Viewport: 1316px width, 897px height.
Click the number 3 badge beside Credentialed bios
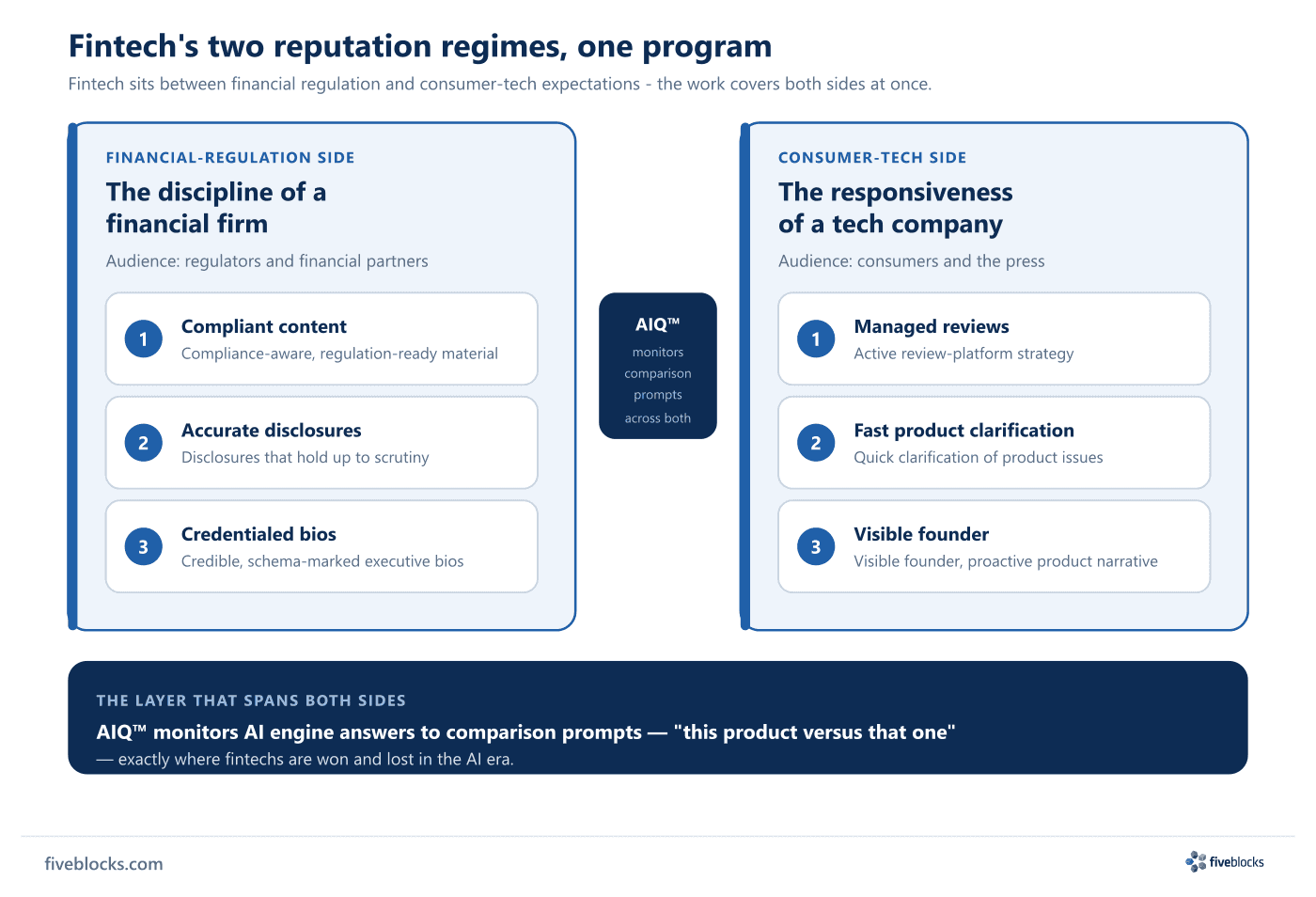tap(143, 546)
